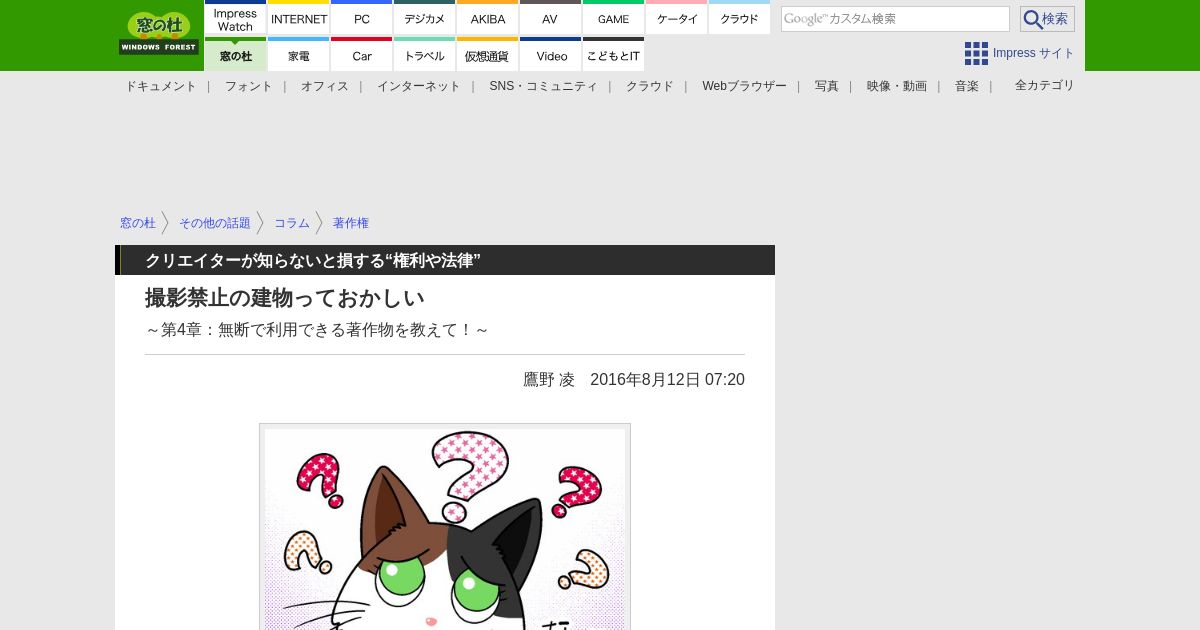
Task: Open the INTERNET Watch tab
Action: [299, 18]
